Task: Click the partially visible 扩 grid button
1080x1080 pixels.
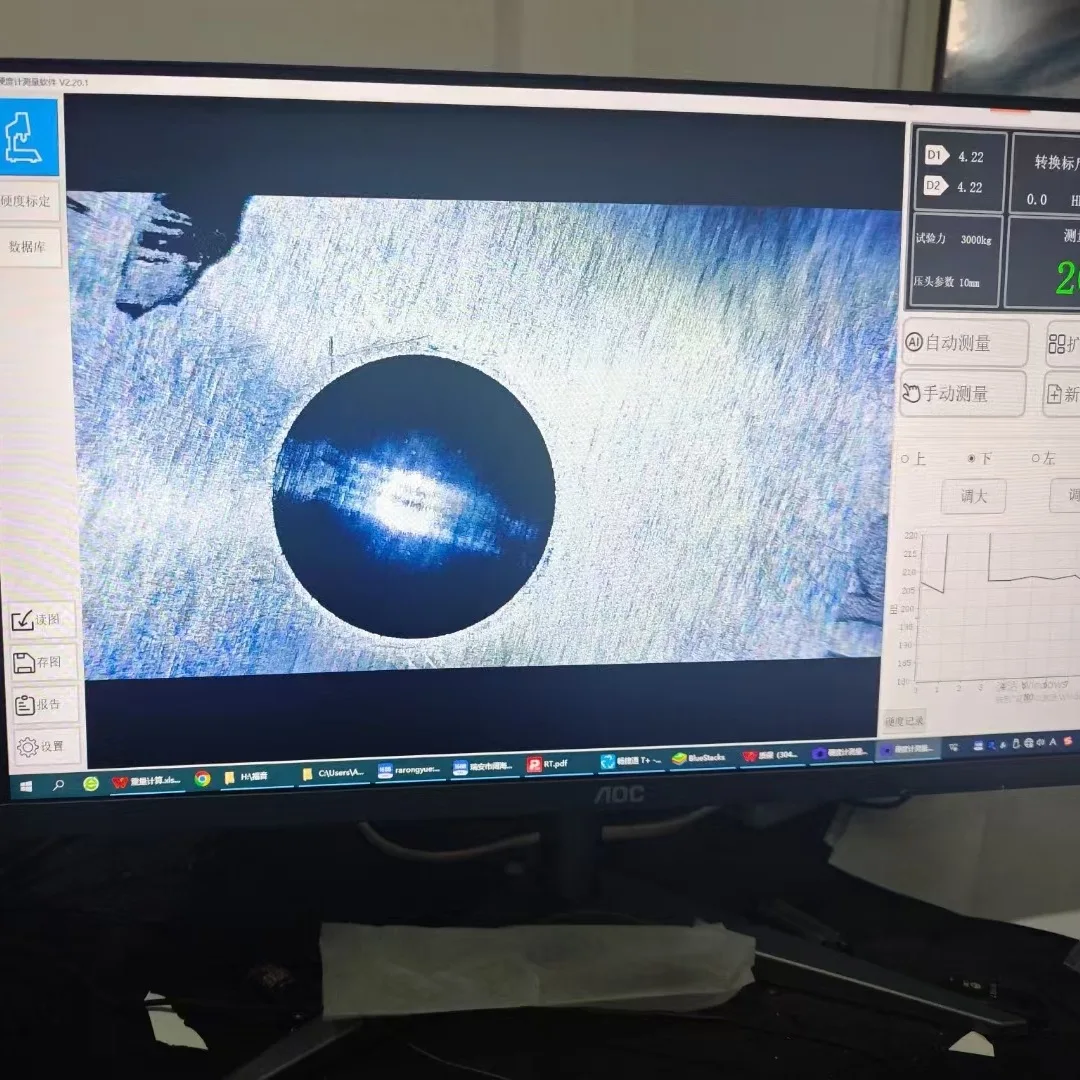Action: tap(1063, 343)
